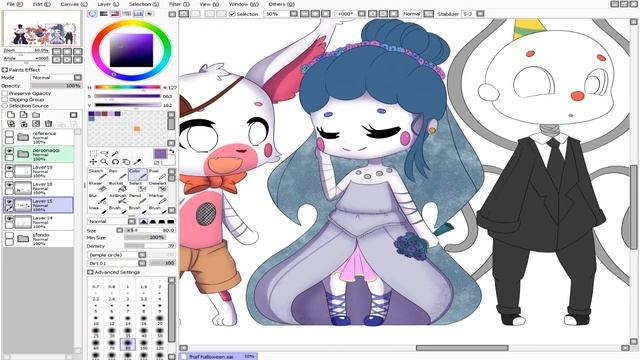
Task: Open the Canvas menu
Action: [73, 4]
